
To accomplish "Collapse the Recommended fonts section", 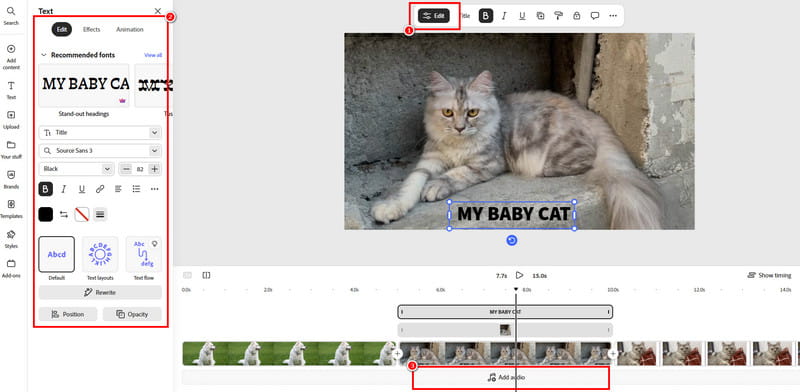I will pyautogui.click(x=44, y=55).
